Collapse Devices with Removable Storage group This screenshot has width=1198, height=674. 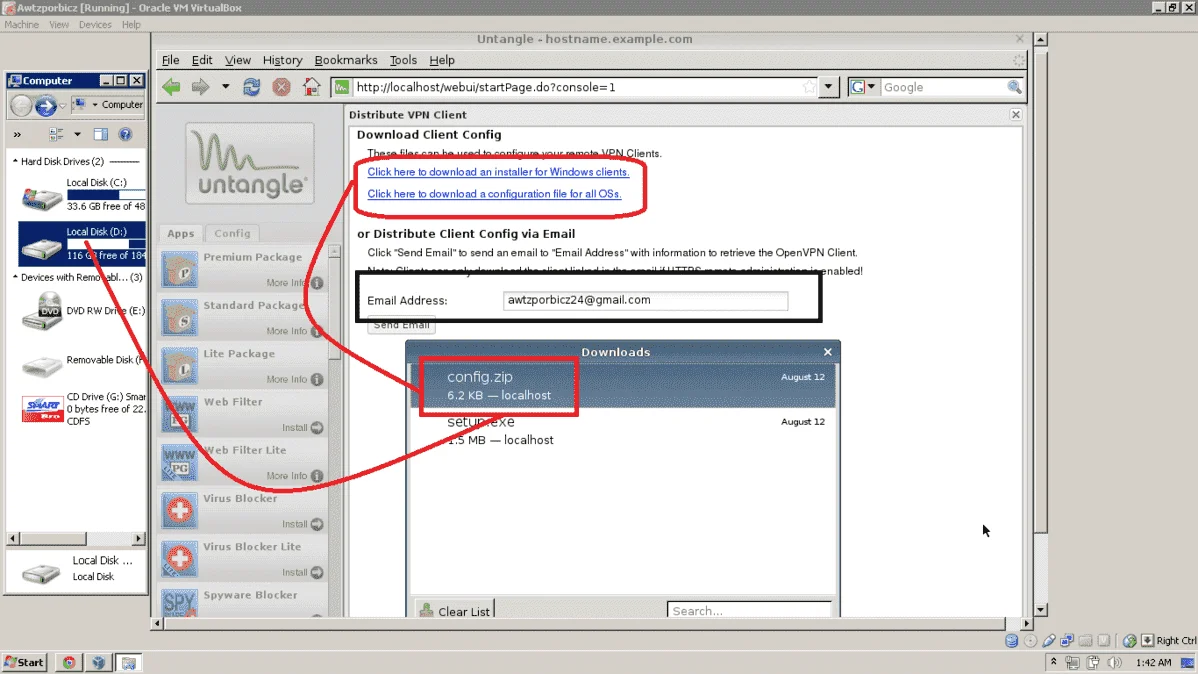click(15, 277)
